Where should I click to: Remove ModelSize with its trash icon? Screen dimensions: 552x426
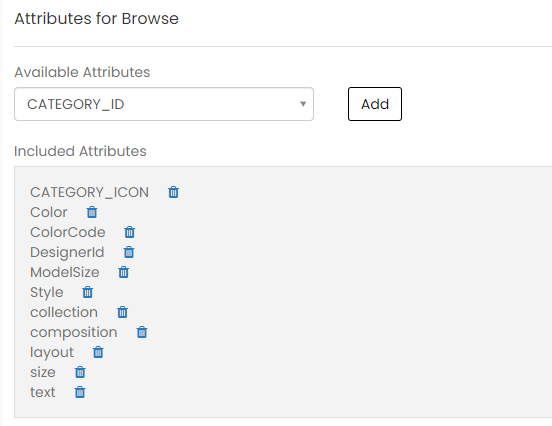124,272
